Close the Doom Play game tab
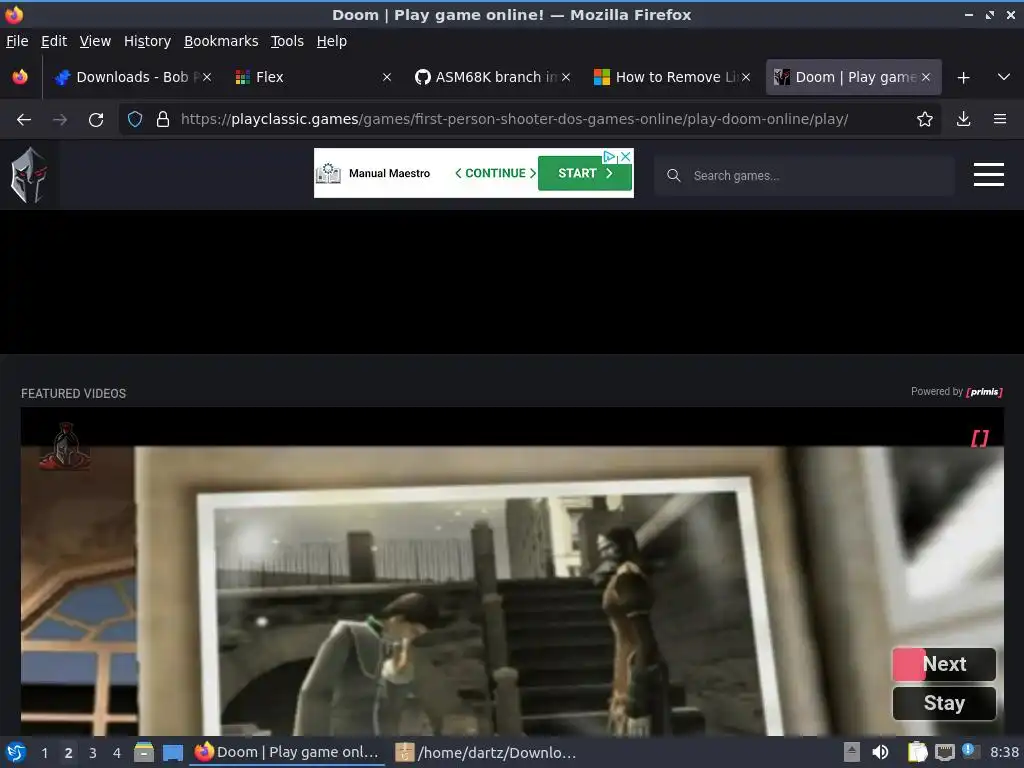Screen dimensions: 1024x768 coord(926,77)
